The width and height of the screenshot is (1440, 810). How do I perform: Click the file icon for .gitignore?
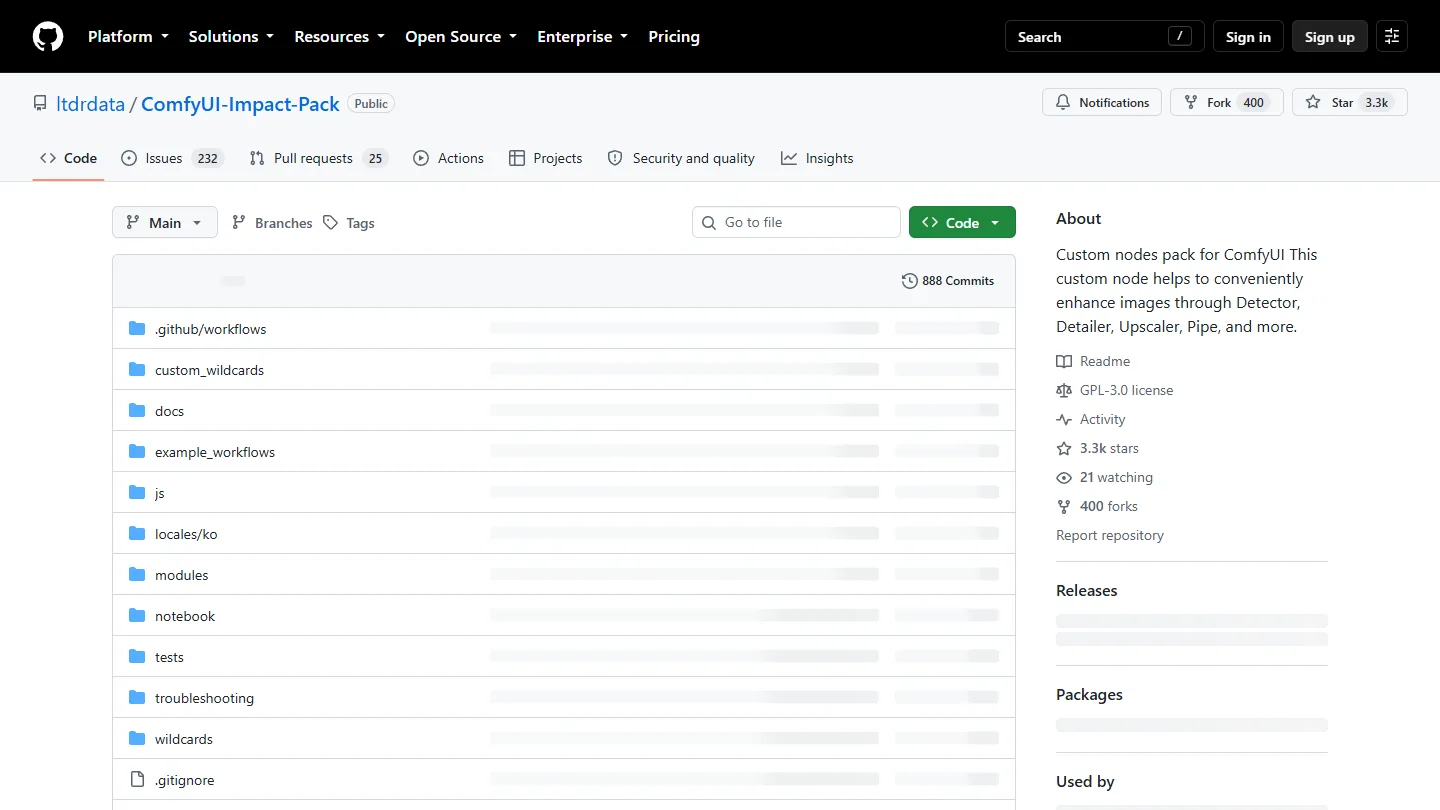[x=137, y=780]
